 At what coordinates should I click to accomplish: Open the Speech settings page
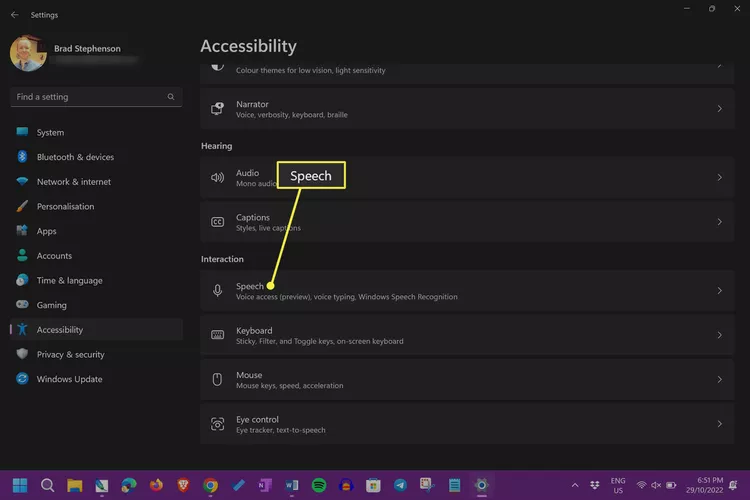click(467, 290)
